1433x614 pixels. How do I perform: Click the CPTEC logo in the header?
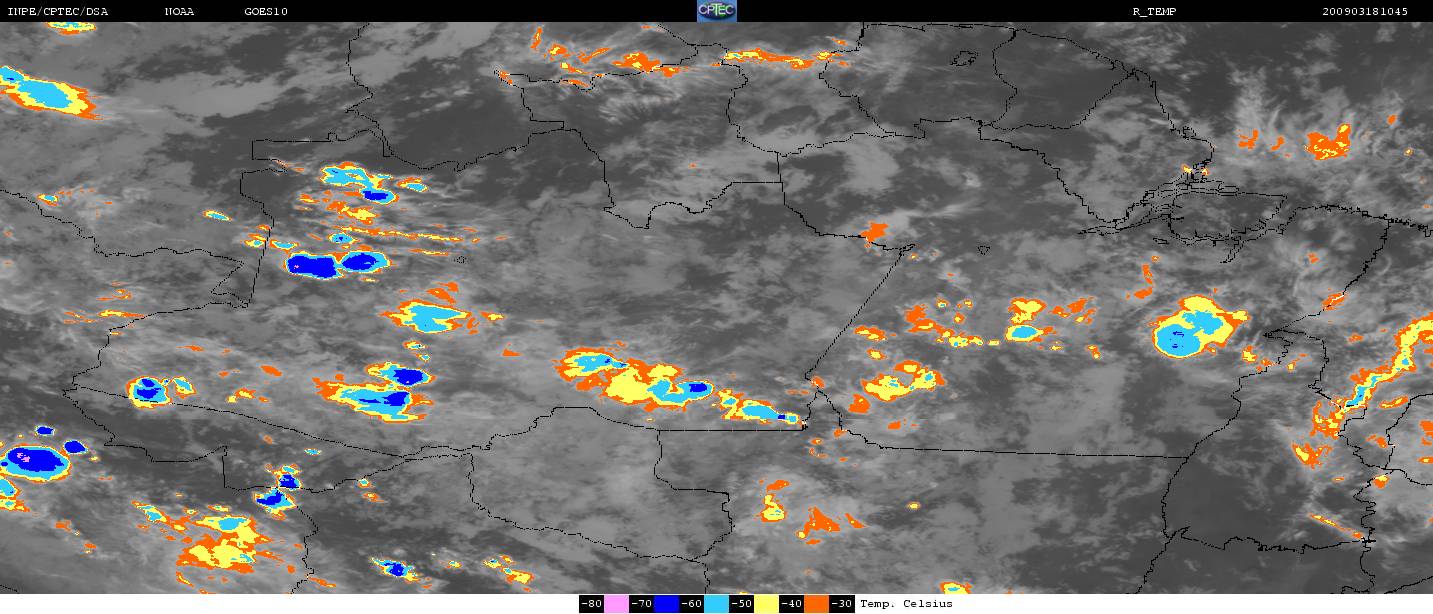click(717, 11)
